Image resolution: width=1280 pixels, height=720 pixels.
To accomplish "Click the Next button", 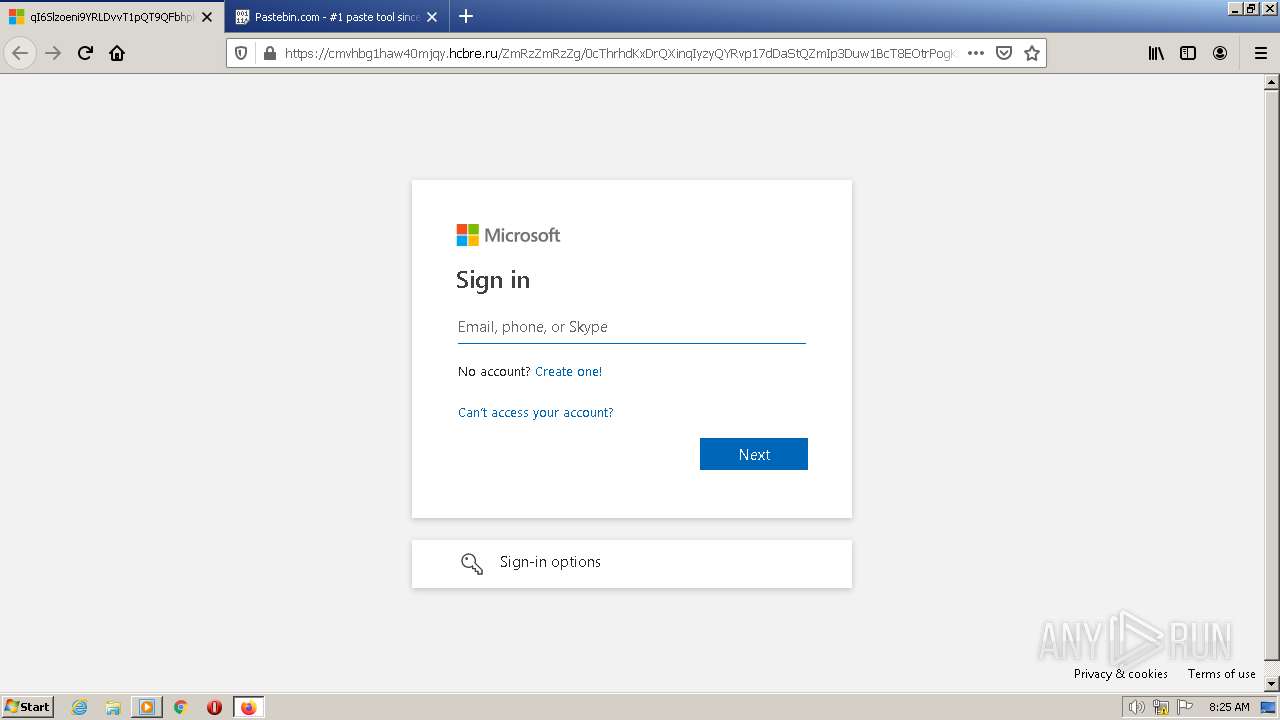I will tap(754, 454).
